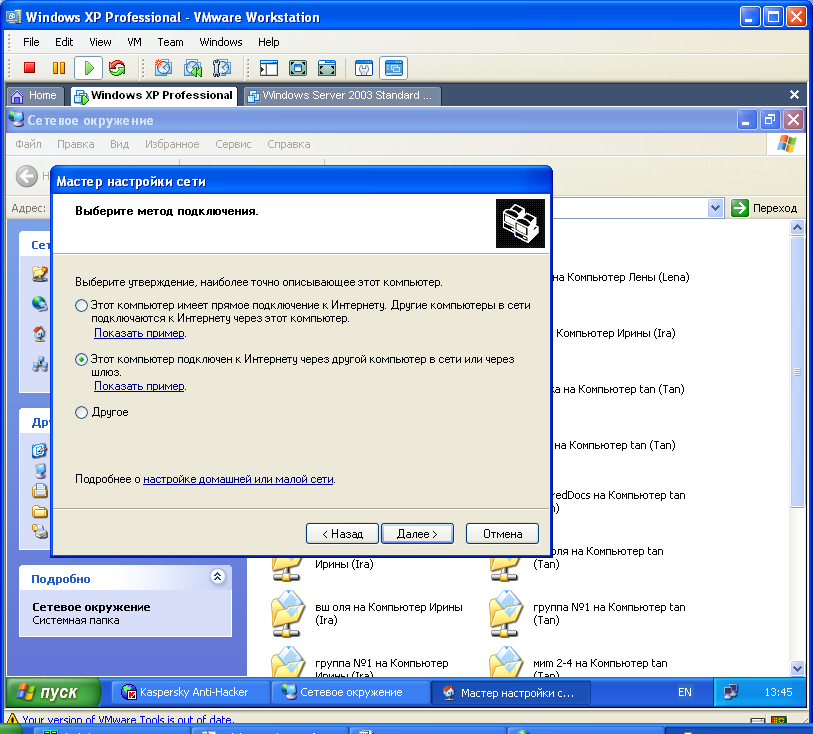The width and height of the screenshot is (813, 734).
Task: Click the Windows flag logo in network window
Action: pos(787,144)
